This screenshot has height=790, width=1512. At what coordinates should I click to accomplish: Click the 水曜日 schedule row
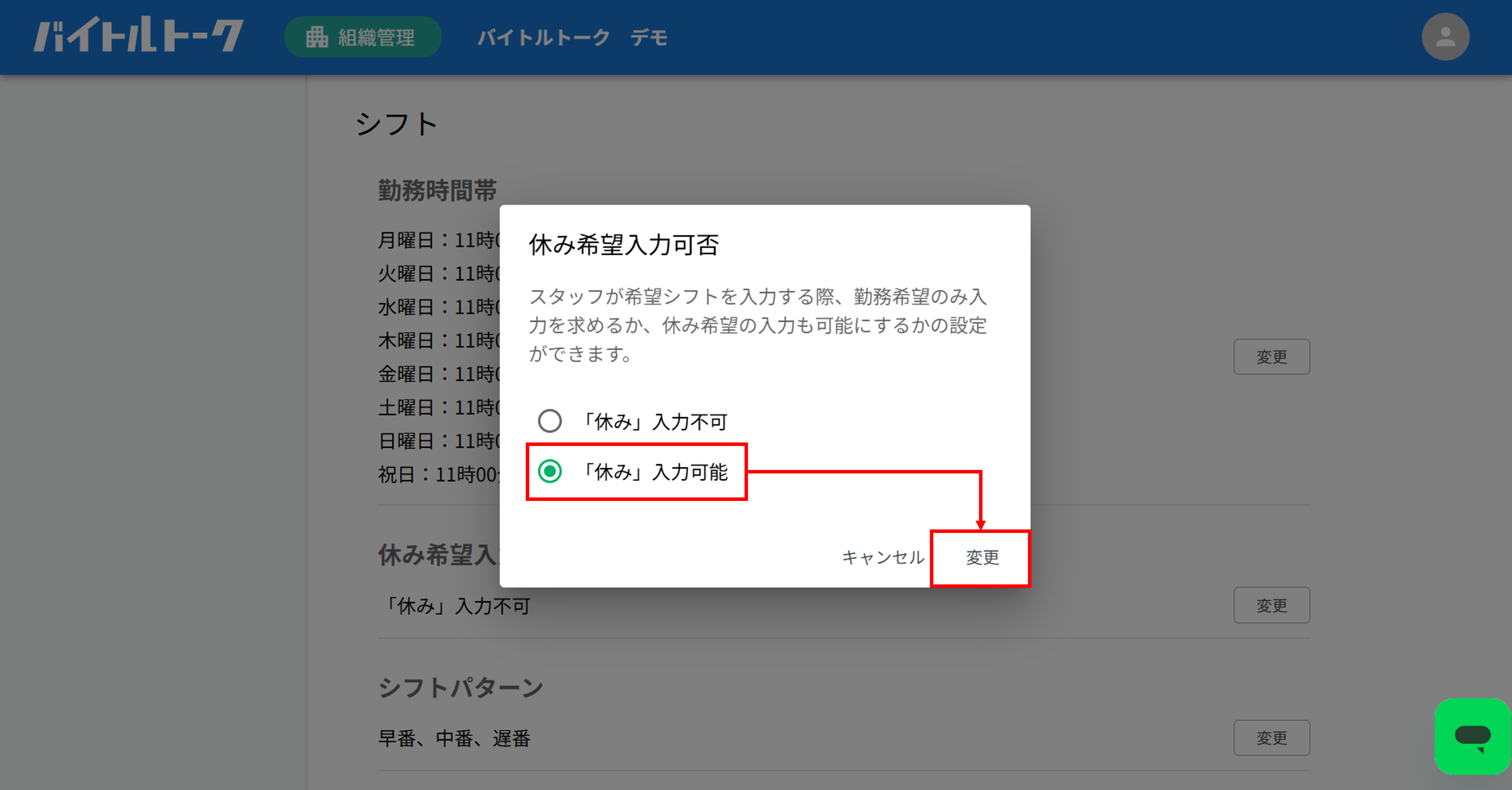click(x=439, y=306)
